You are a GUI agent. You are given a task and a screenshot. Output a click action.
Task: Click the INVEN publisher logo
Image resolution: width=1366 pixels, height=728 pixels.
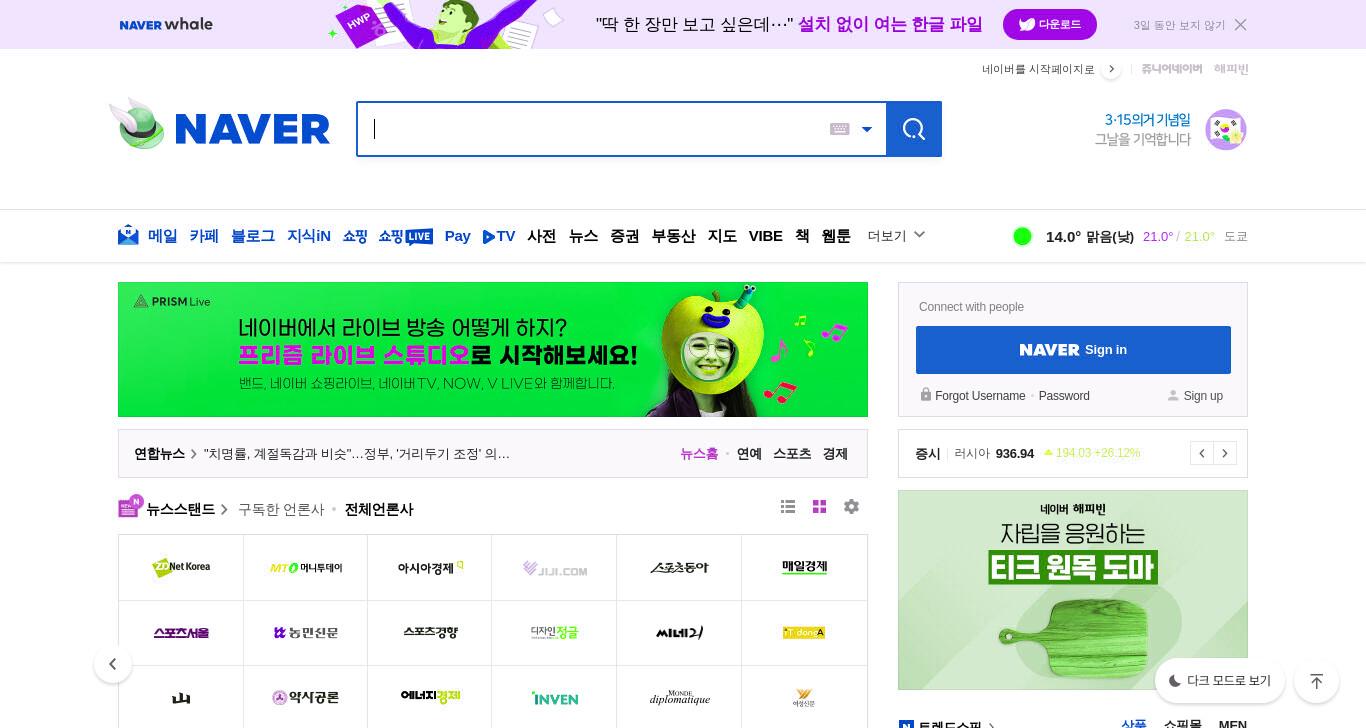tap(555, 698)
